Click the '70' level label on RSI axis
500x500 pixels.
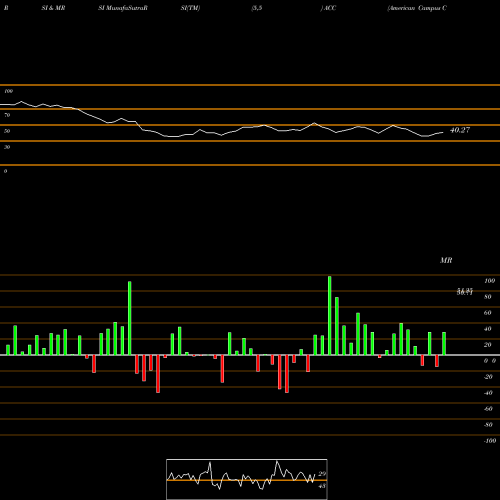pyautogui.click(x=7, y=115)
